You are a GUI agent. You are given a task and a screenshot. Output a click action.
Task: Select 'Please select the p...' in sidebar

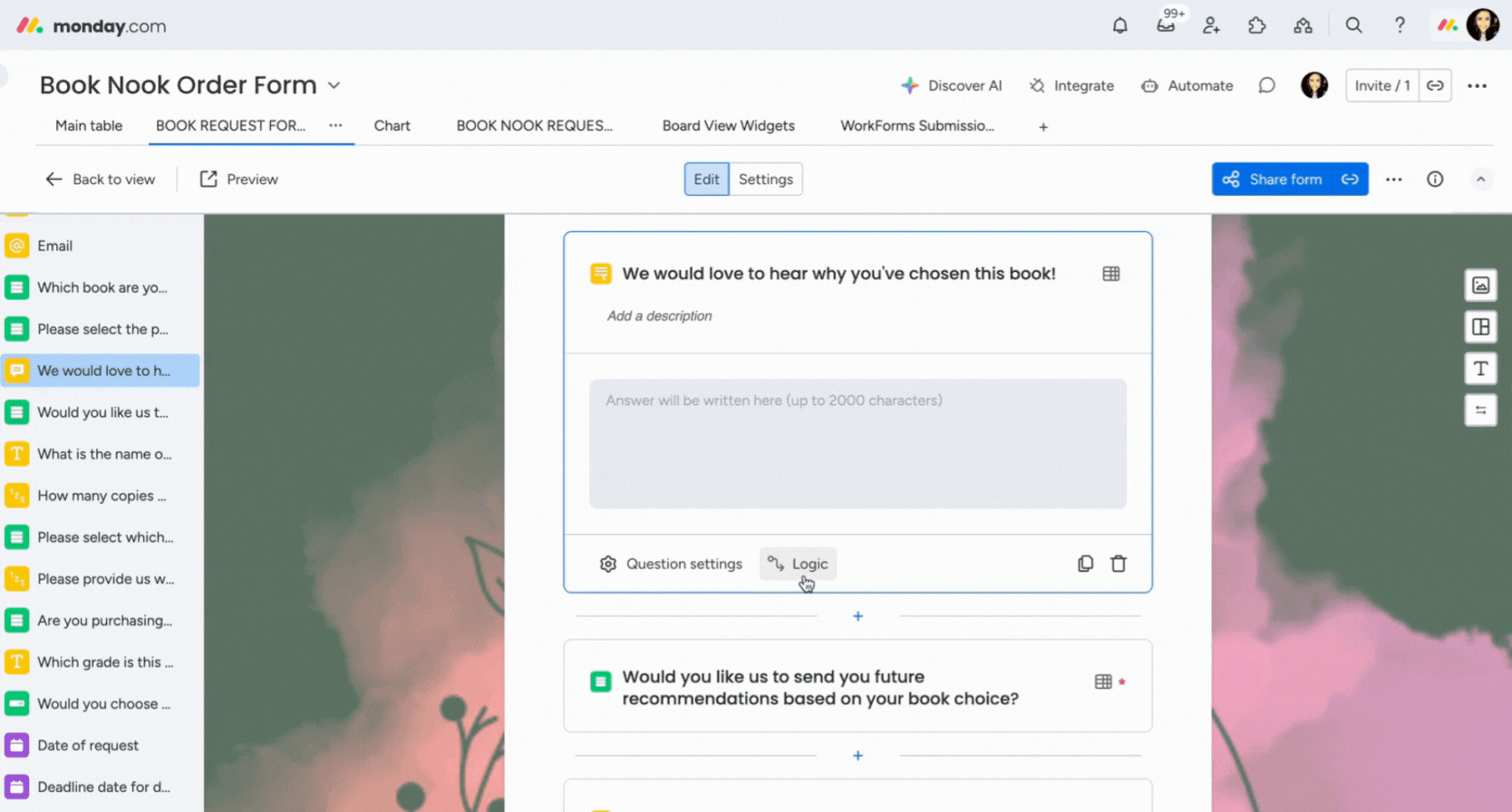click(x=100, y=329)
